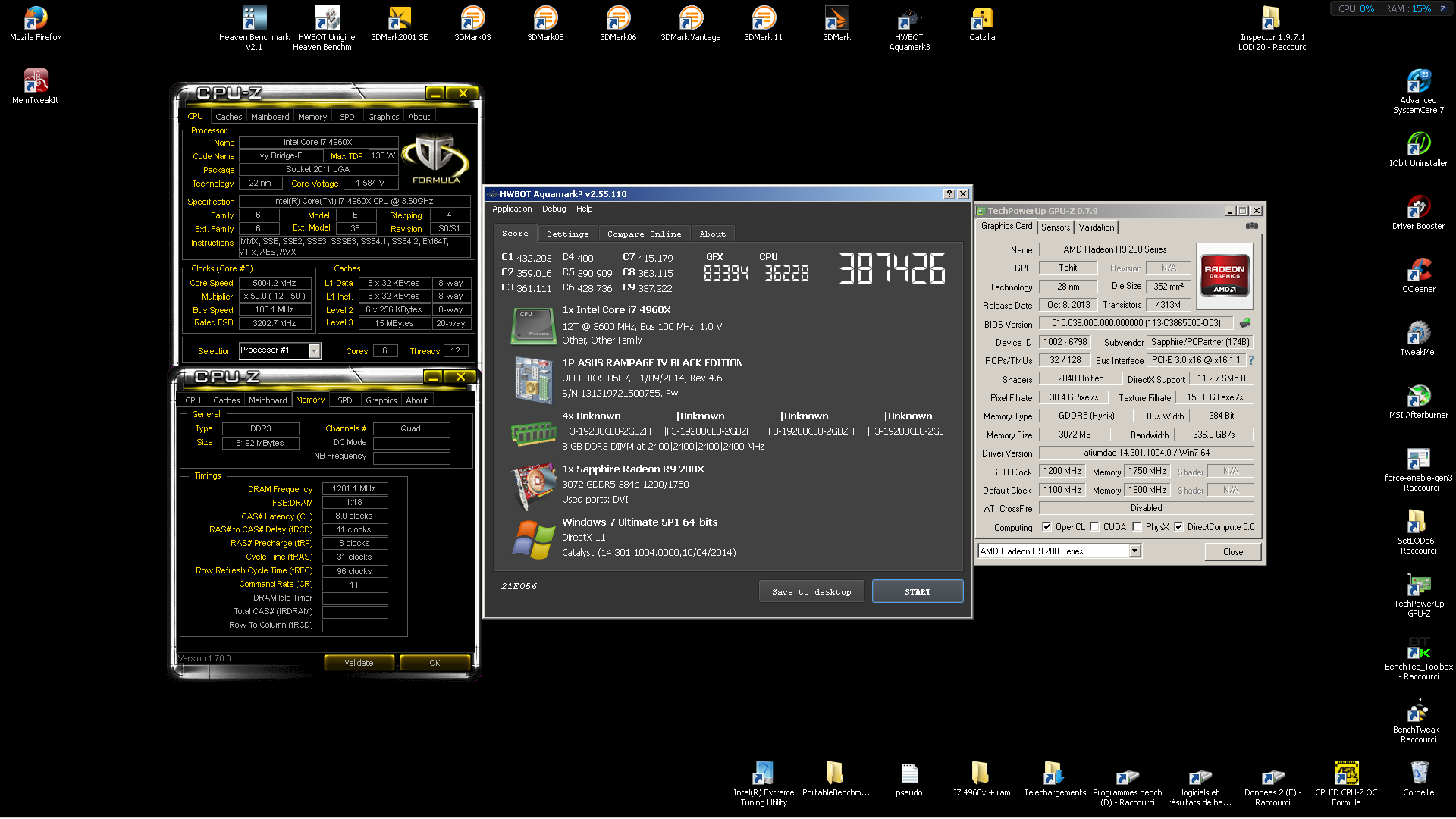Open 3DMark05 desktop shortcut

coord(545,24)
